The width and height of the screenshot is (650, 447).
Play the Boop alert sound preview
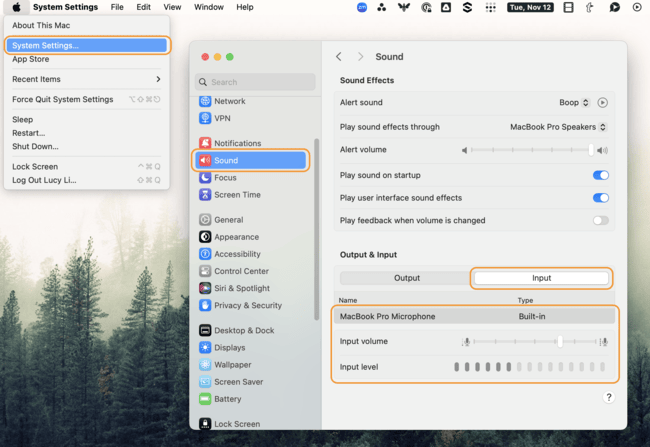[603, 102]
